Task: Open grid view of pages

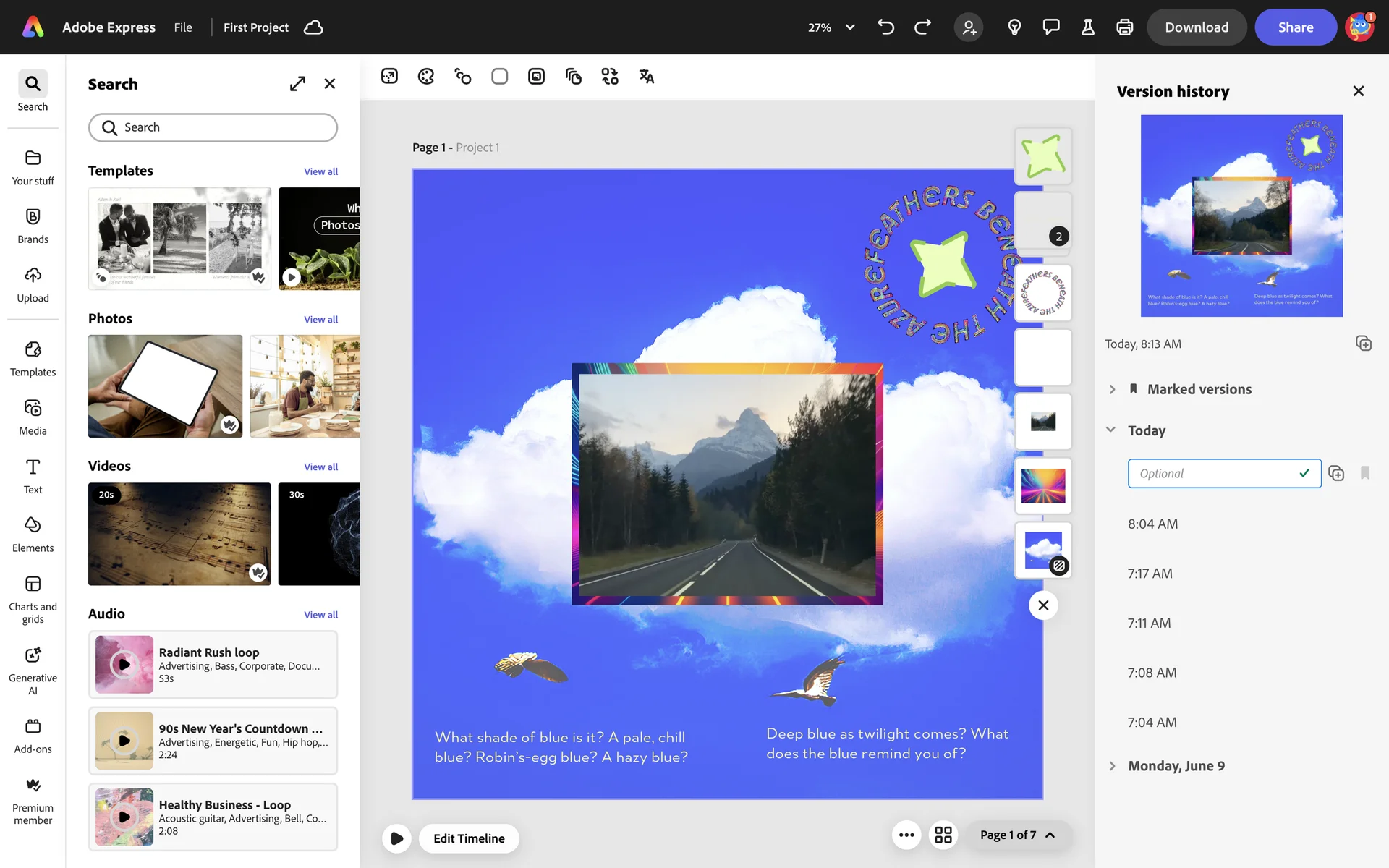Action: point(943,835)
